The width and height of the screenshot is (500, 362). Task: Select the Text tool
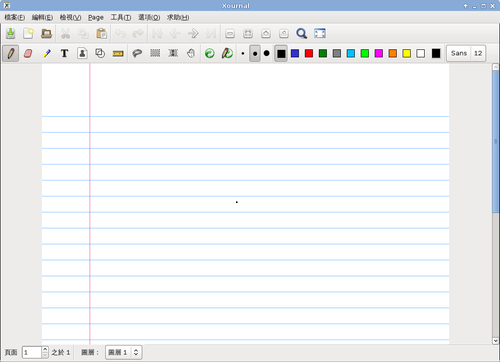pyautogui.click(x=64, y=53)
